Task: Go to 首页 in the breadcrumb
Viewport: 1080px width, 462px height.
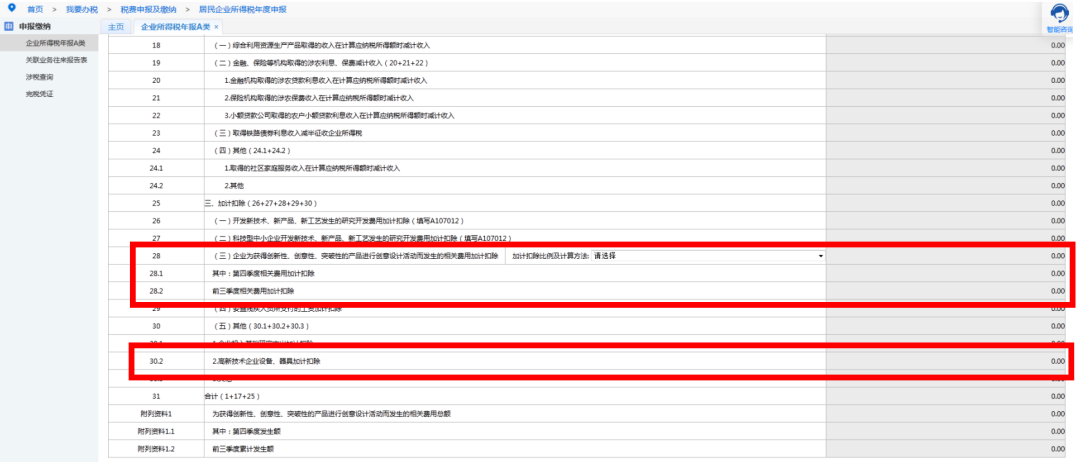Action: tap(34, 9)
